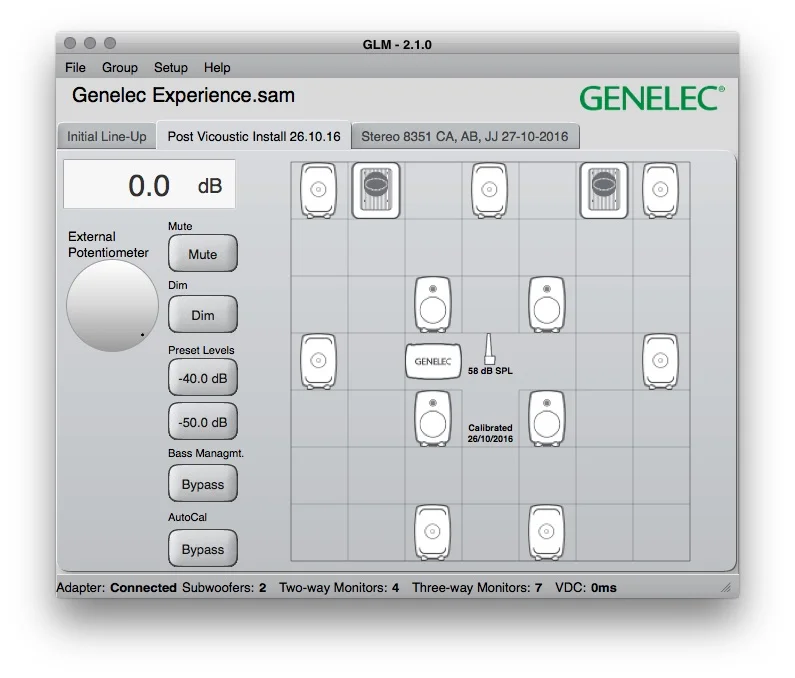Select the far-left side monitor icon
The height and width of the screenshot is (678, 795).
point(318,361)
